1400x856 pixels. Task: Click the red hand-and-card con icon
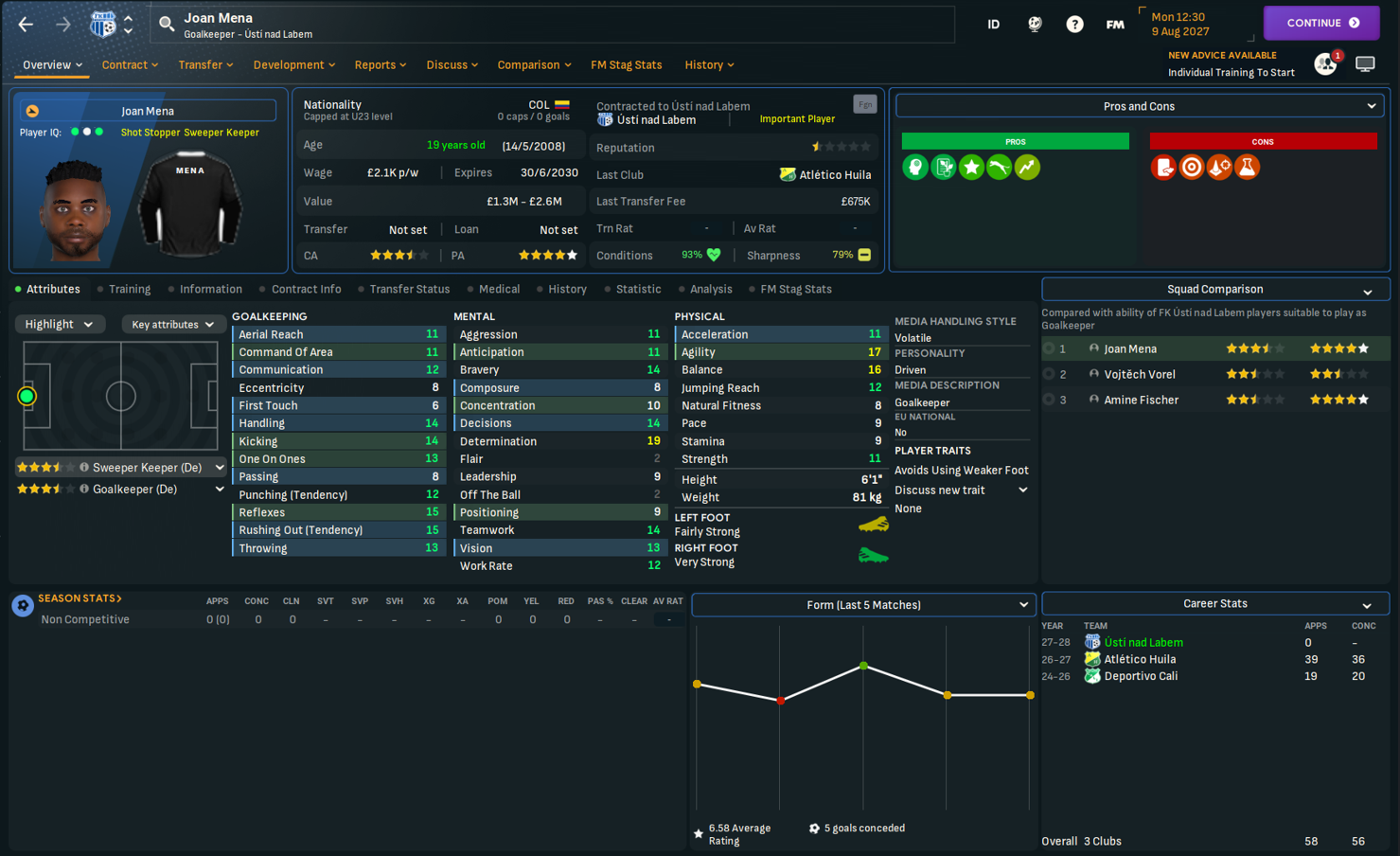pyautogui.click(x=1163, y=168)
